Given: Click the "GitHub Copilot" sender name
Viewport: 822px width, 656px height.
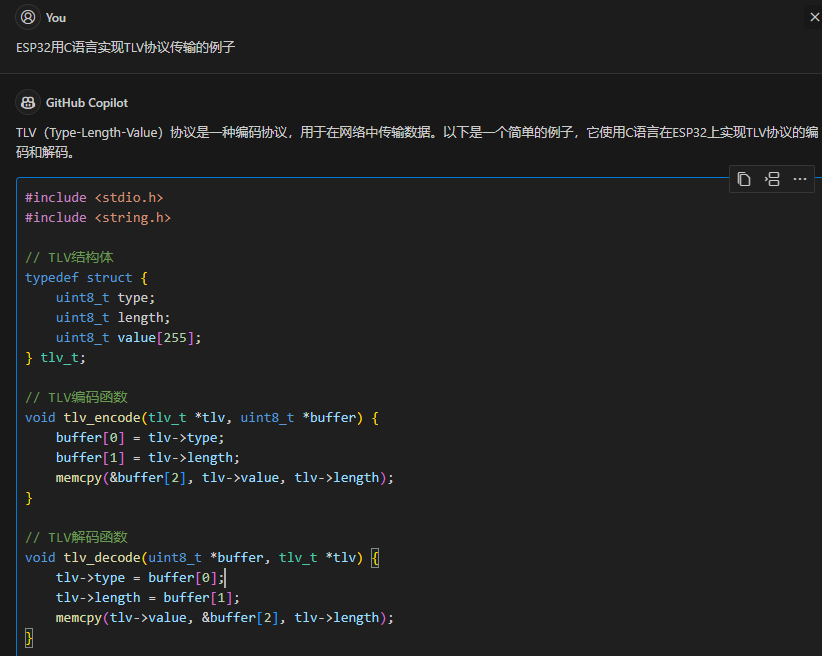Looking at the screenshot, I should click(x=86, y=103).
